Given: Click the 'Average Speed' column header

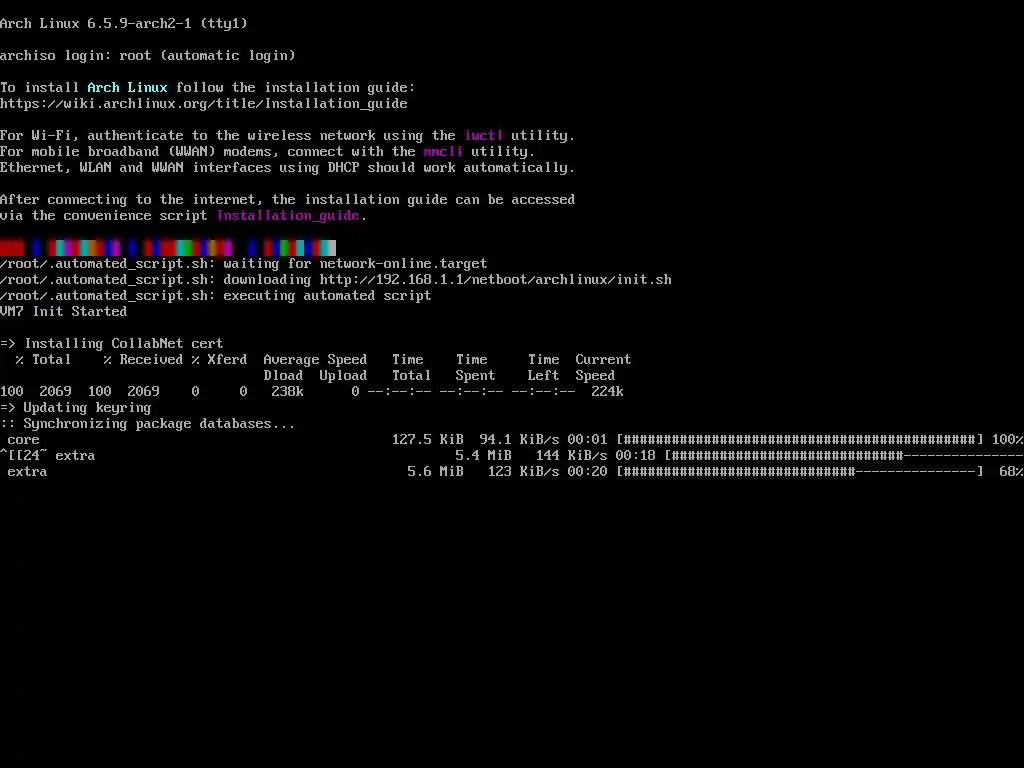Looking at the screenshot, I should pyautogui.click(x=315, y=359).
